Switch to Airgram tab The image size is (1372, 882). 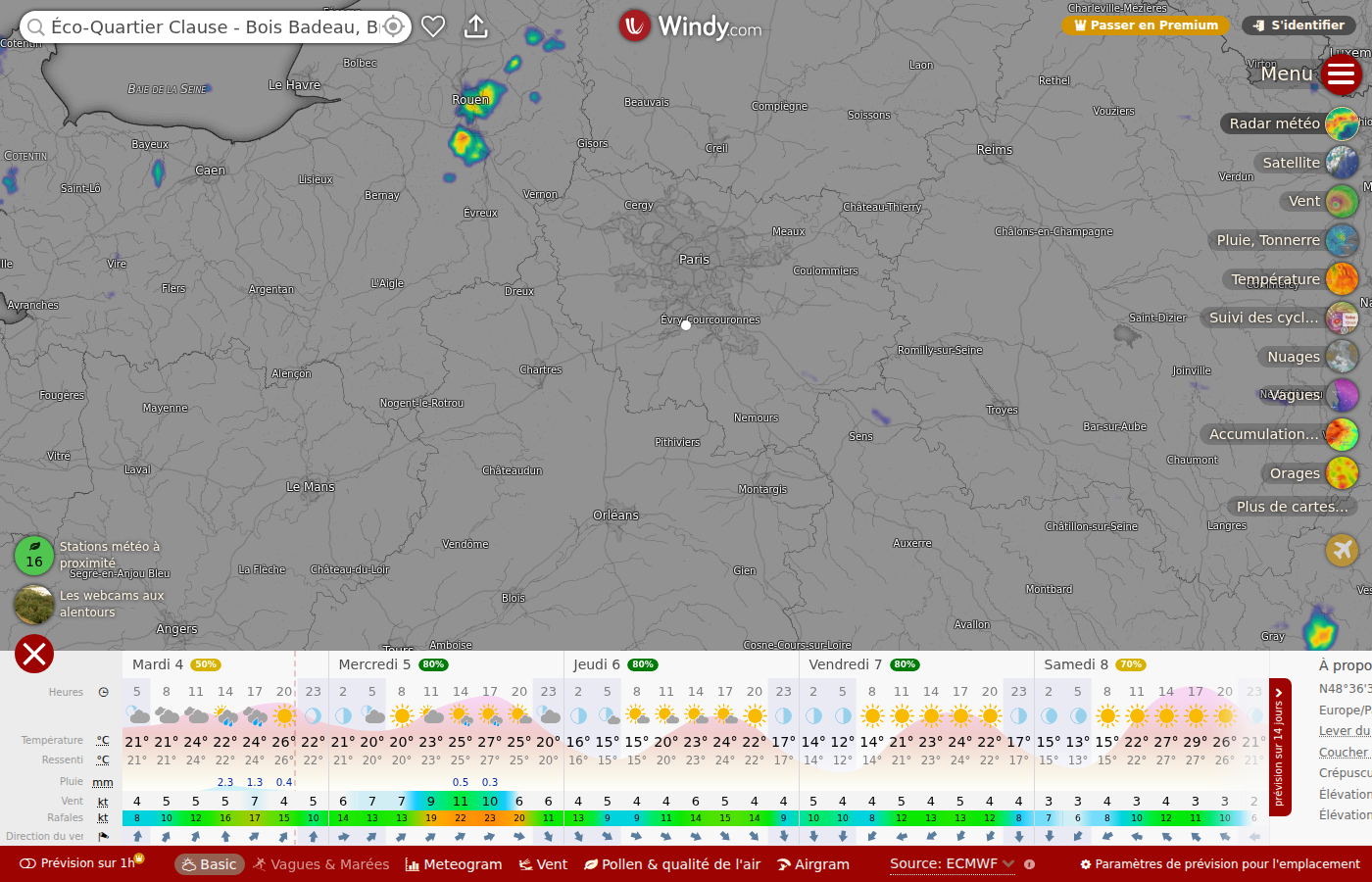pos(813,864)
